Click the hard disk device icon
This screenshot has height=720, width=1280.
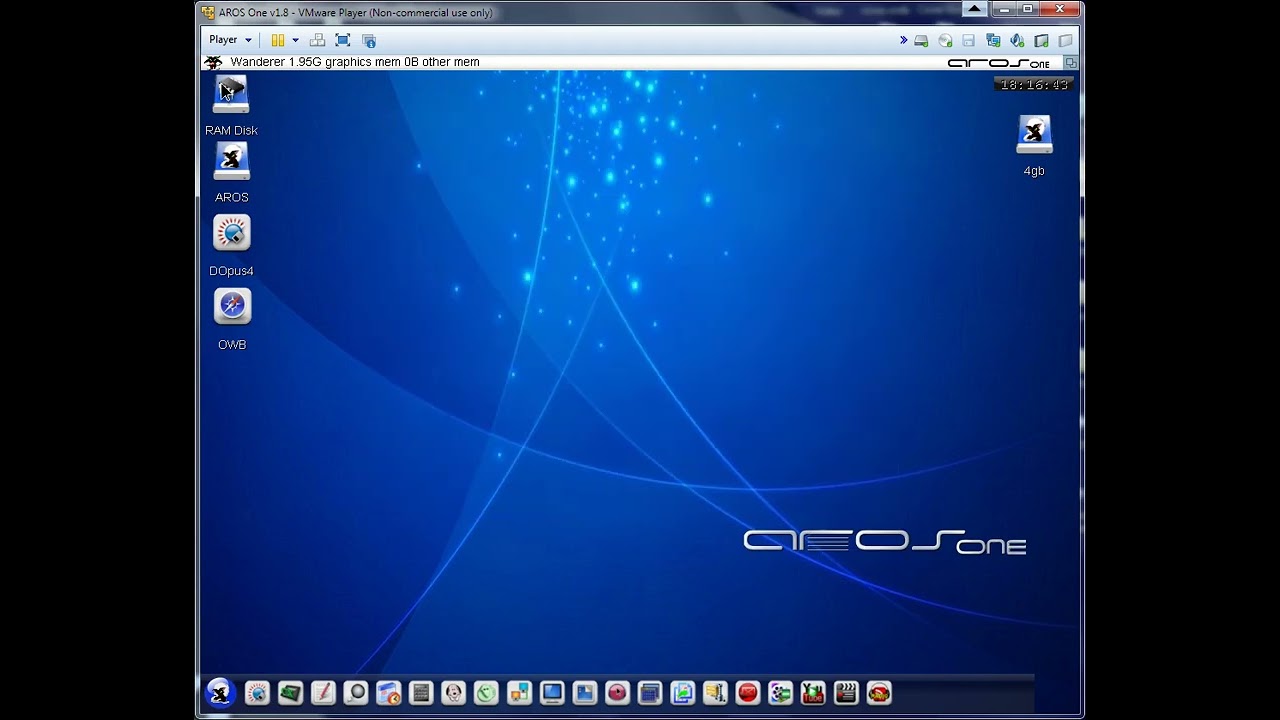click(x=921, y=41)
